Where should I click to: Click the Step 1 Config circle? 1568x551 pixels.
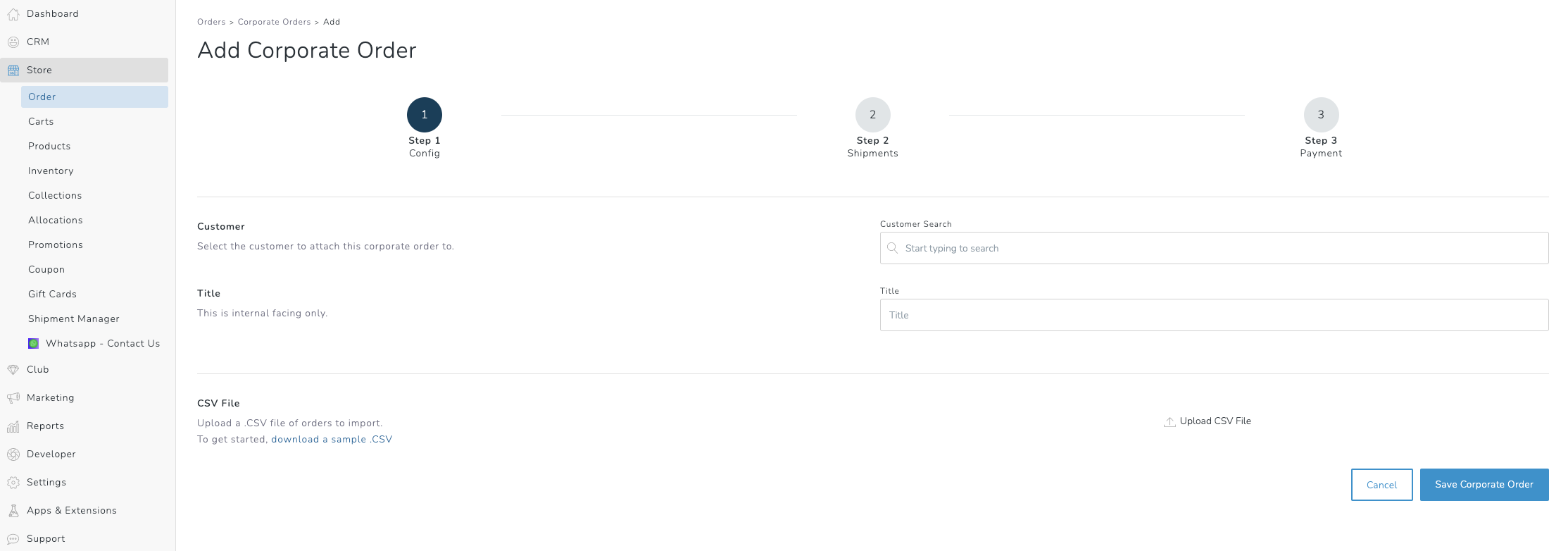tap(425, 115)
